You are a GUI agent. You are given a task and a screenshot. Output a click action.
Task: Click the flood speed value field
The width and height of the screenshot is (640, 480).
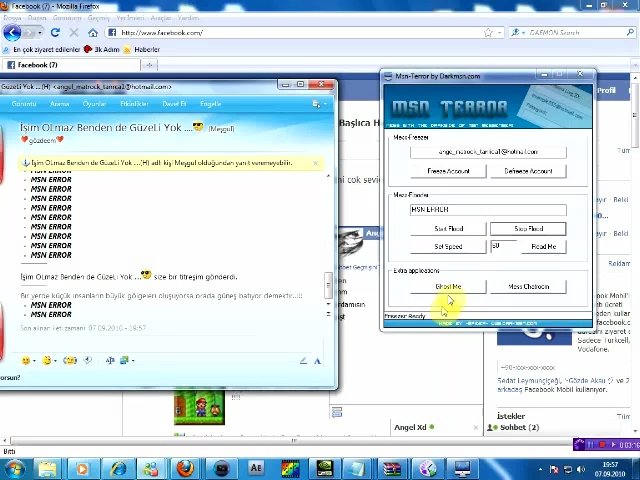[x=504, y=246]
